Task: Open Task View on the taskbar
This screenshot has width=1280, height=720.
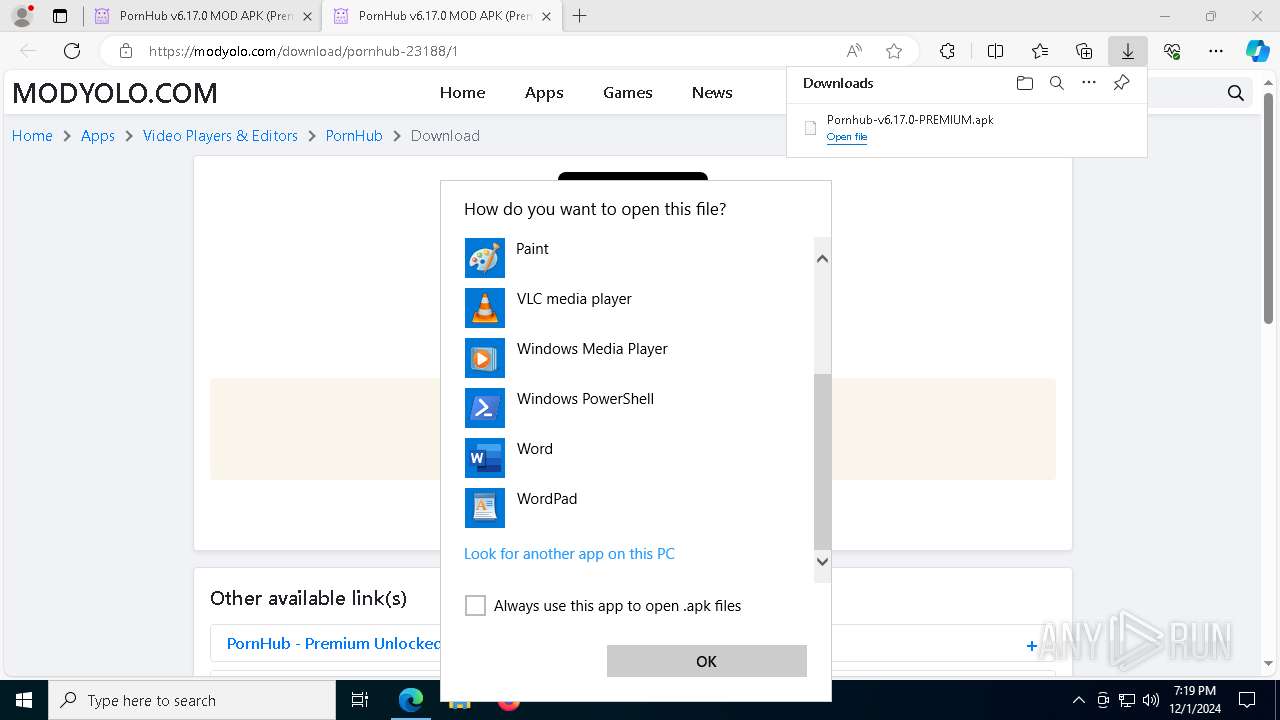Action: tap(360, 700)
